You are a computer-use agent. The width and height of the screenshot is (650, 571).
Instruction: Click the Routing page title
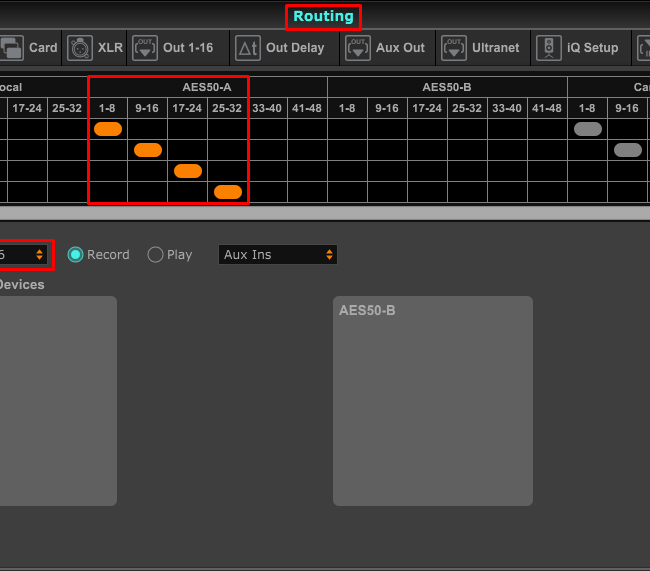coord(323,17)
